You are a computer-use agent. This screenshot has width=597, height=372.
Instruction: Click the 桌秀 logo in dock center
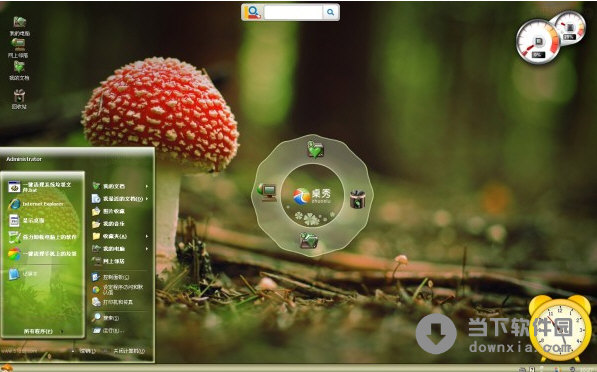[x=312, y=196]
